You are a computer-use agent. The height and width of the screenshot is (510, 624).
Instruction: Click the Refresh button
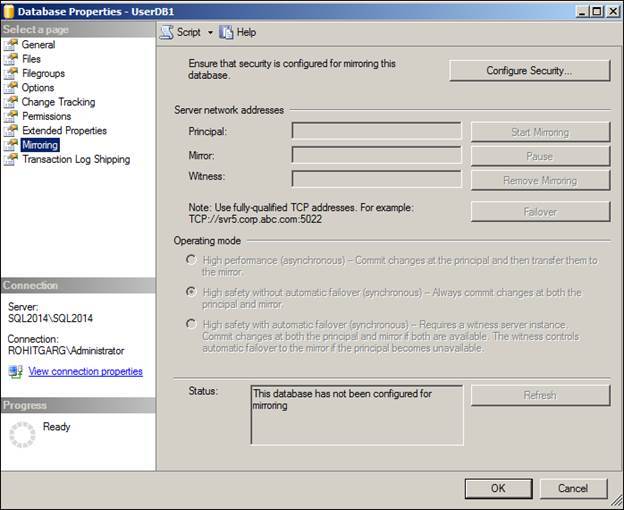tap(540, 395)
